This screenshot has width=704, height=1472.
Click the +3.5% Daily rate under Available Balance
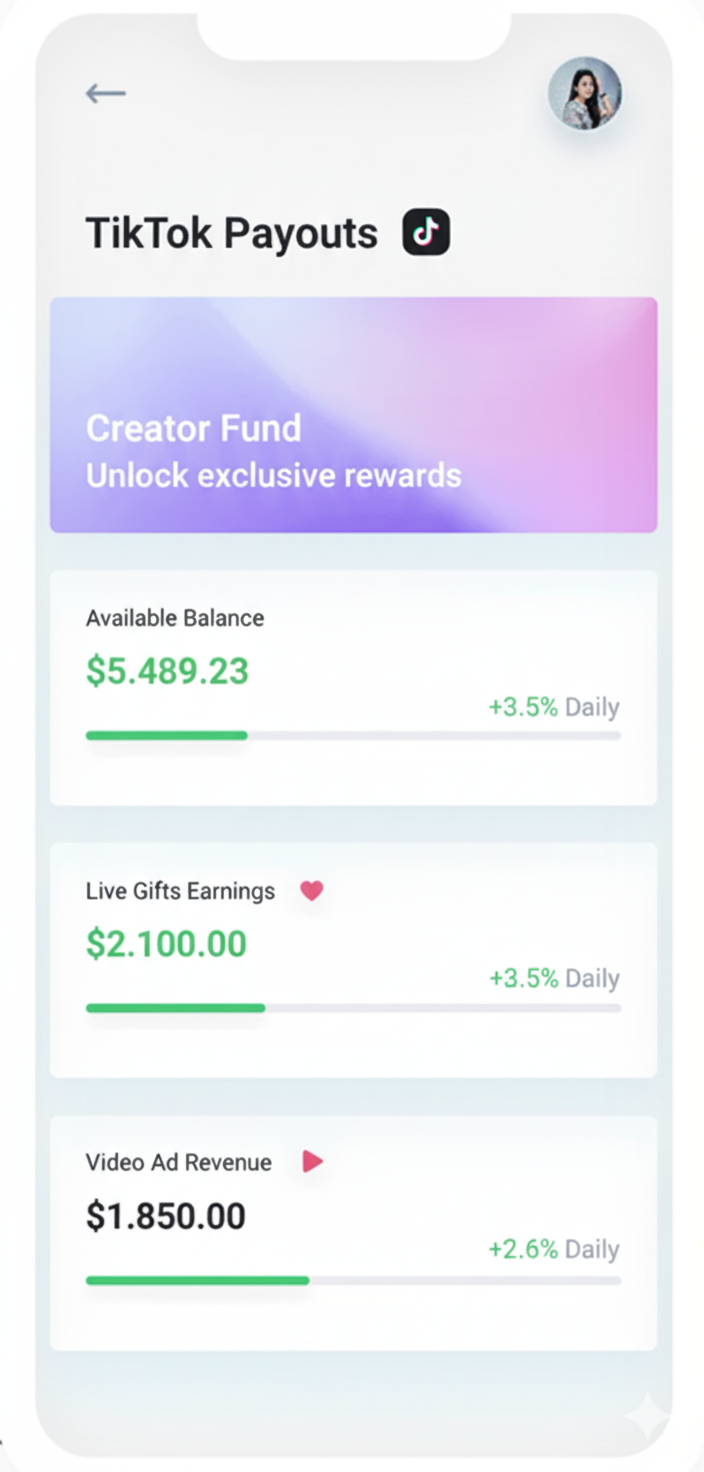pyautogui.click(x=553, y=707)
